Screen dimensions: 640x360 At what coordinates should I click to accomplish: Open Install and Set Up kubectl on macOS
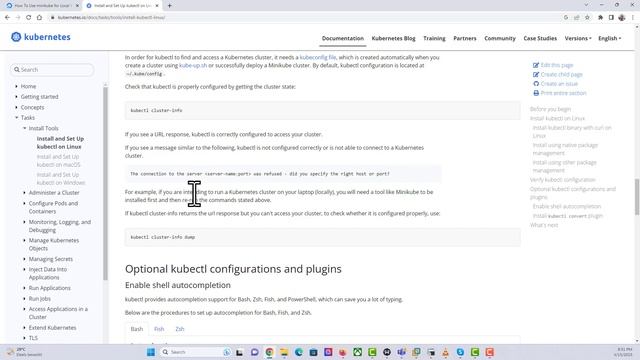coord(58,161)
